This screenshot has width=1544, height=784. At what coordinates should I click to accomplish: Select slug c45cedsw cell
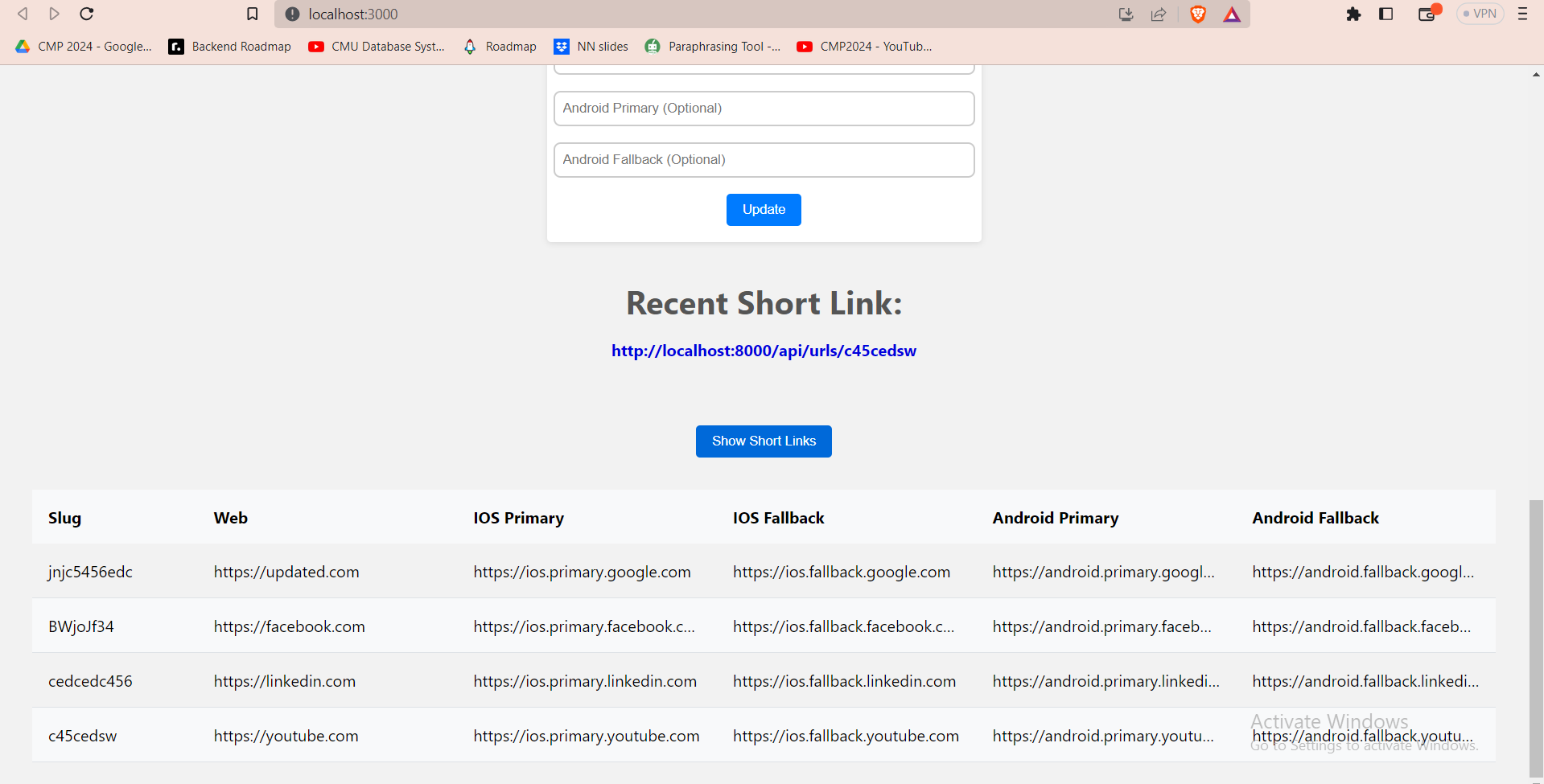pos(82,736)
